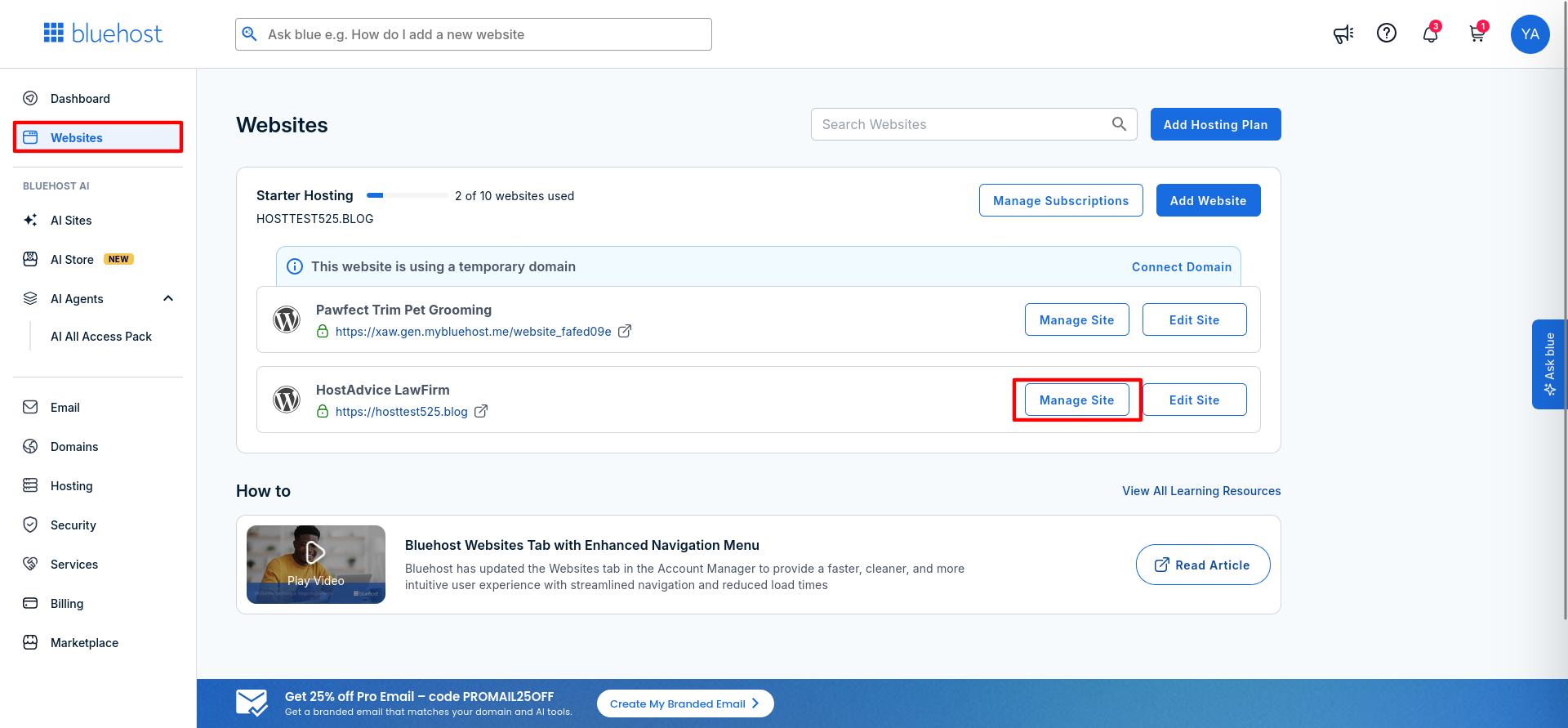Viewport: 1568px width, 728px height.
Task: Click Manage Subscriptions button
Action: (x=1061, y=200)
